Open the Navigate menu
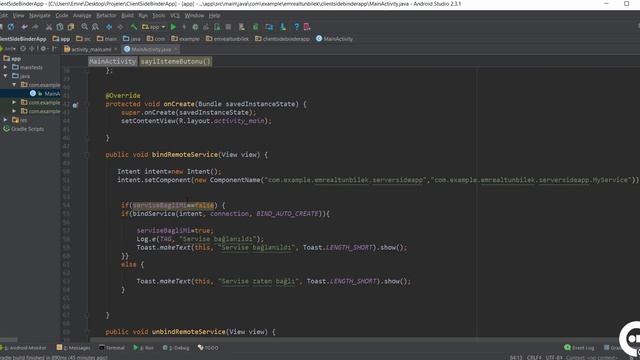640x360 pixels. 40,16
